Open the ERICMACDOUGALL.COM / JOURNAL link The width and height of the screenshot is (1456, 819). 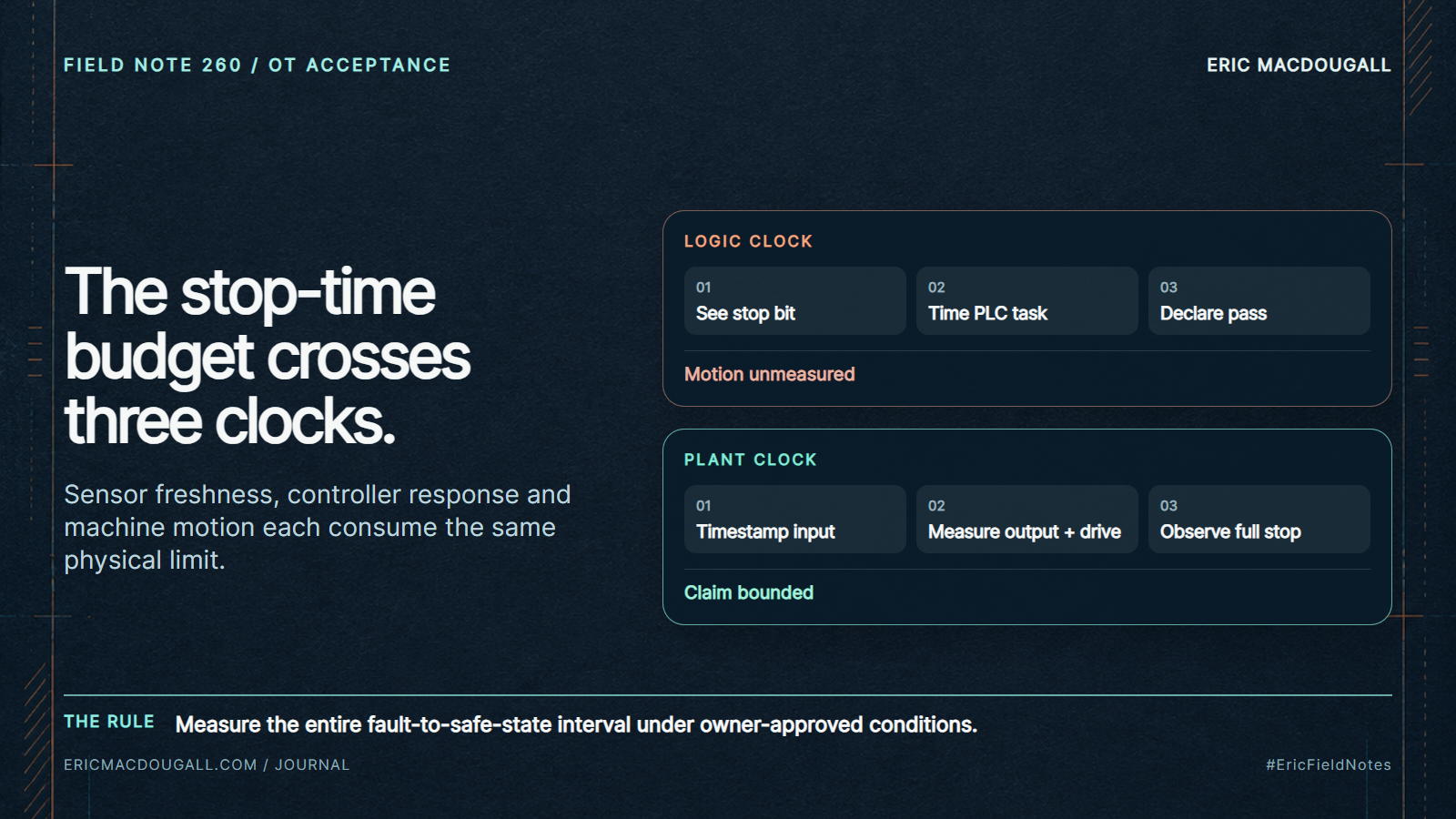point(207,764)
